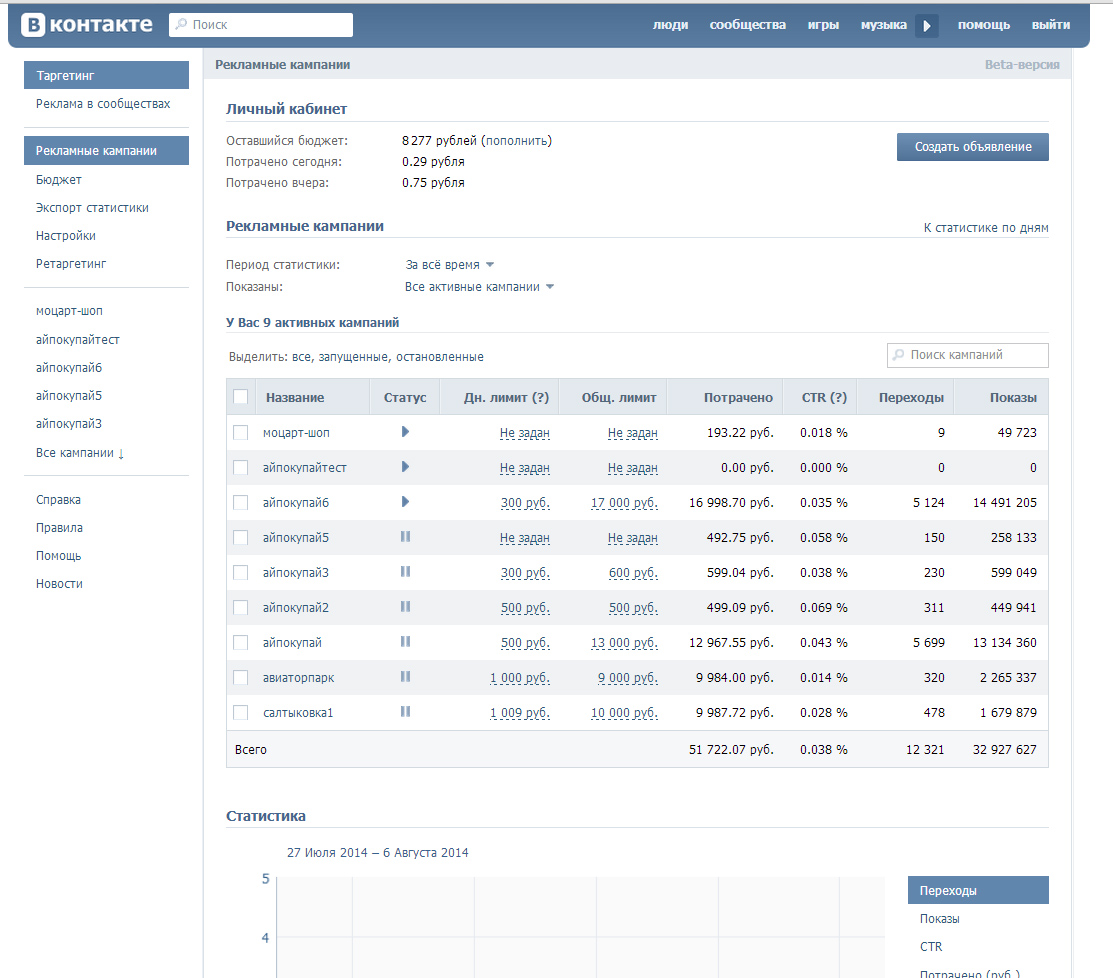Open 'Справка' in sidebar

(x=58, y=500)
